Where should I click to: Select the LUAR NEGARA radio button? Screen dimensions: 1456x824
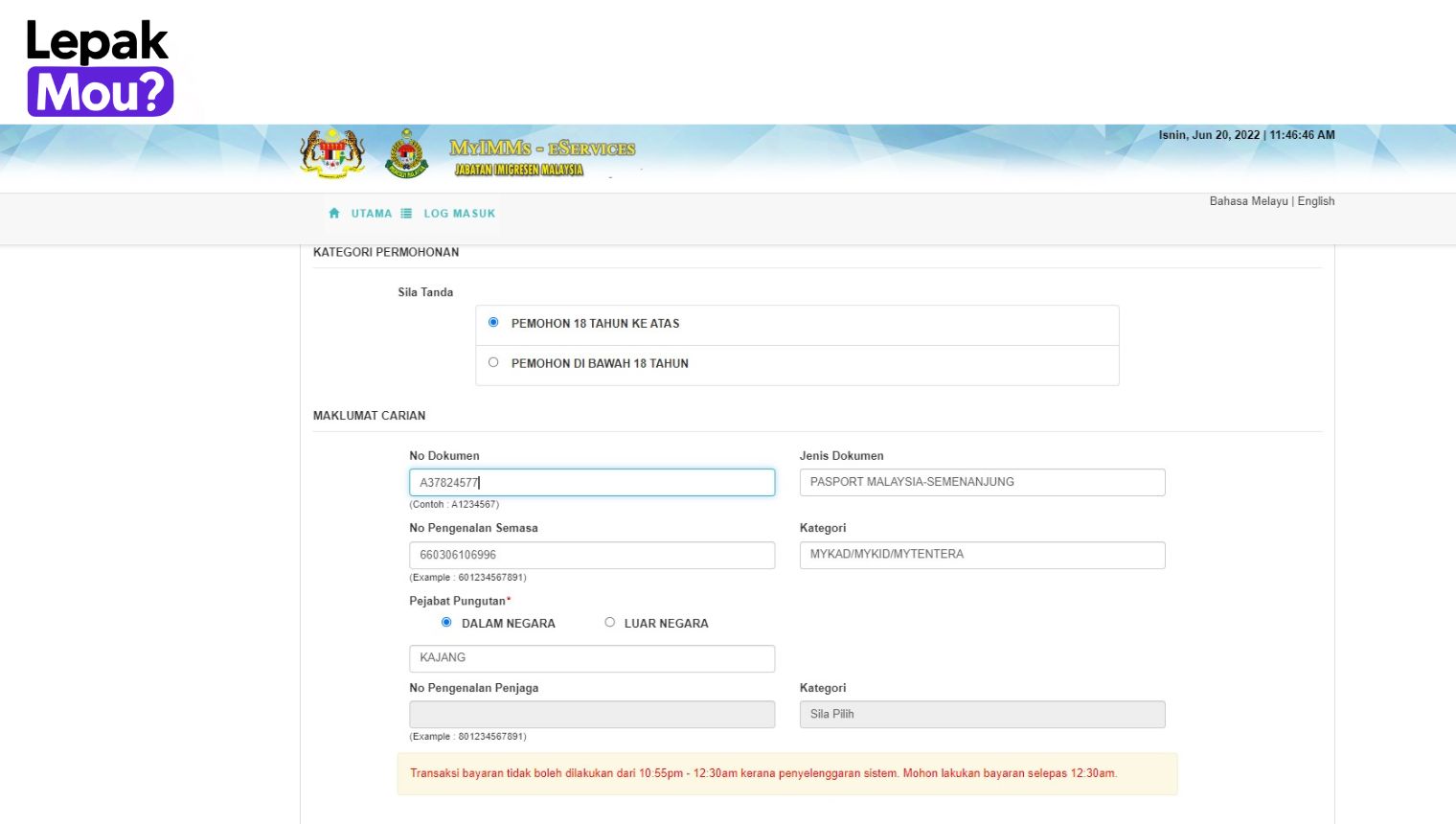tap(609, 622)
